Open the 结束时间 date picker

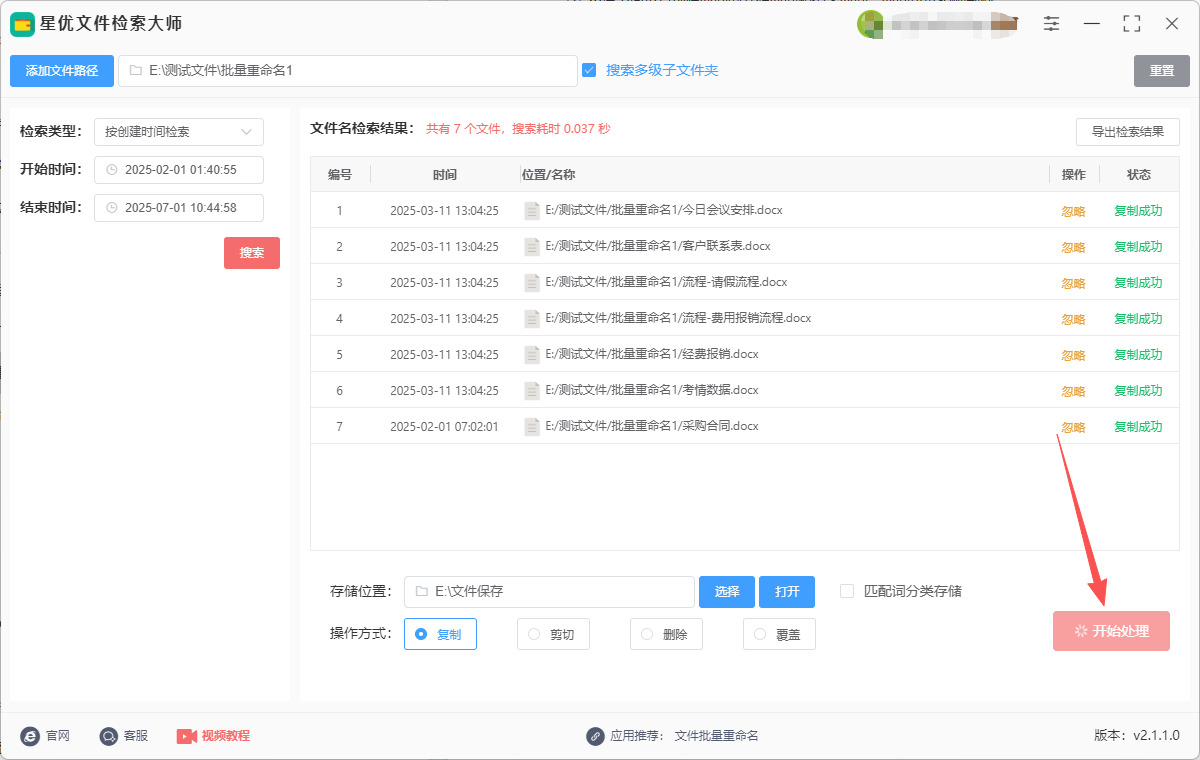180,208
